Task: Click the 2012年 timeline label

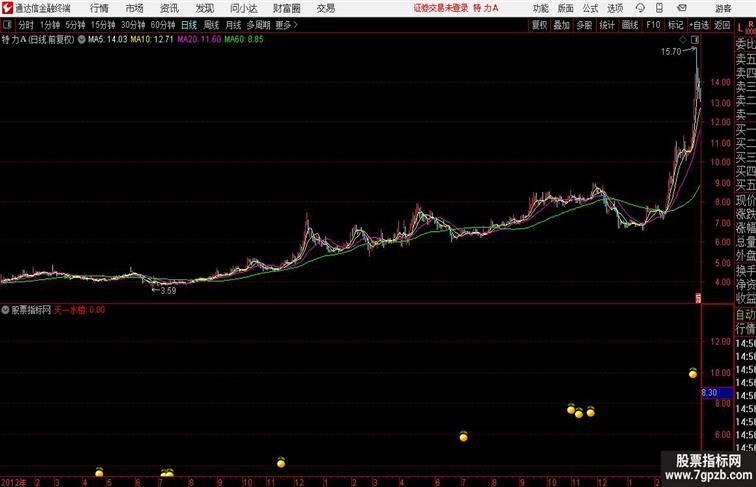Action: coord(14,482)
